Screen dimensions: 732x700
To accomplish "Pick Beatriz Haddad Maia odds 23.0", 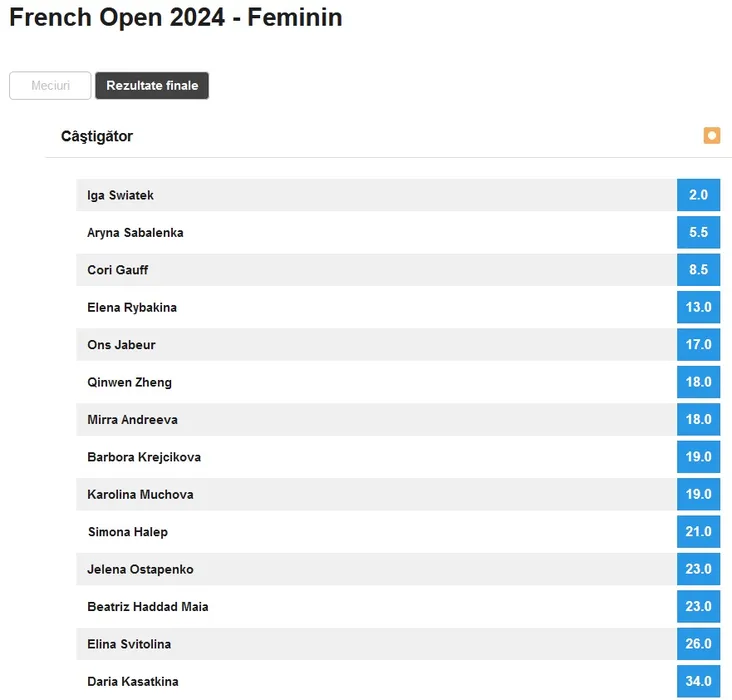I will tap(698, 606).
